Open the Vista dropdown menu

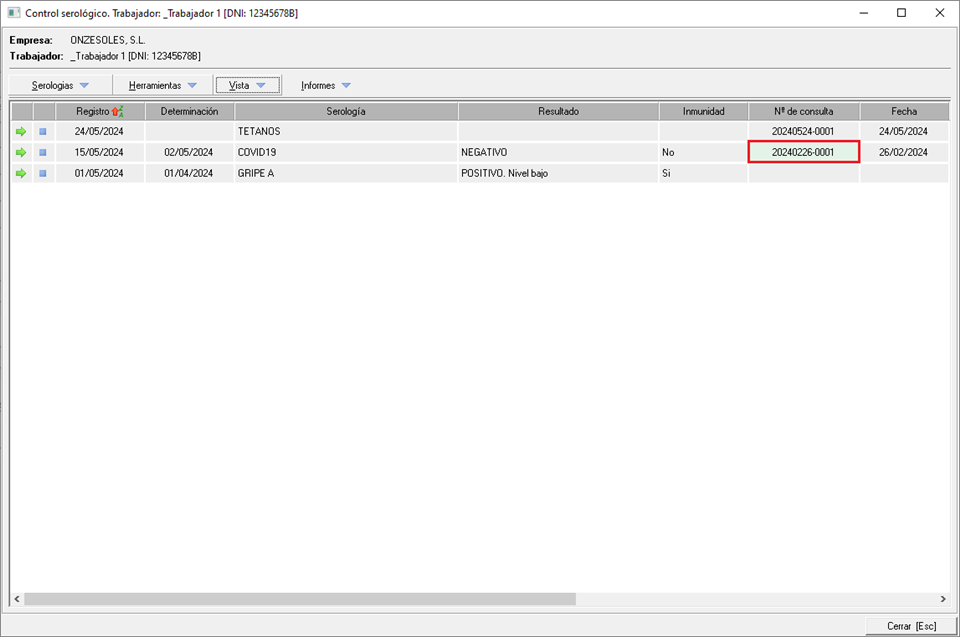pyautogui.click(x=247, y=86)
